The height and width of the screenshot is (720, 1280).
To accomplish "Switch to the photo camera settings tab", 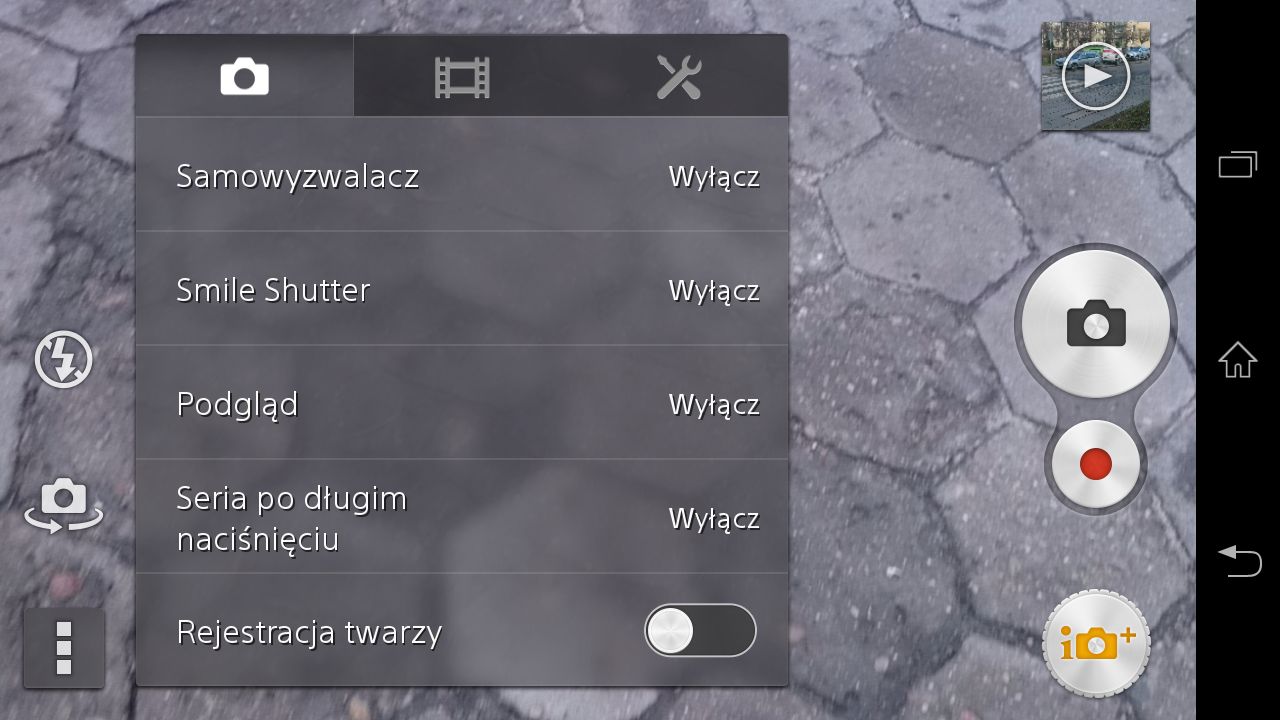I will 245,76.
